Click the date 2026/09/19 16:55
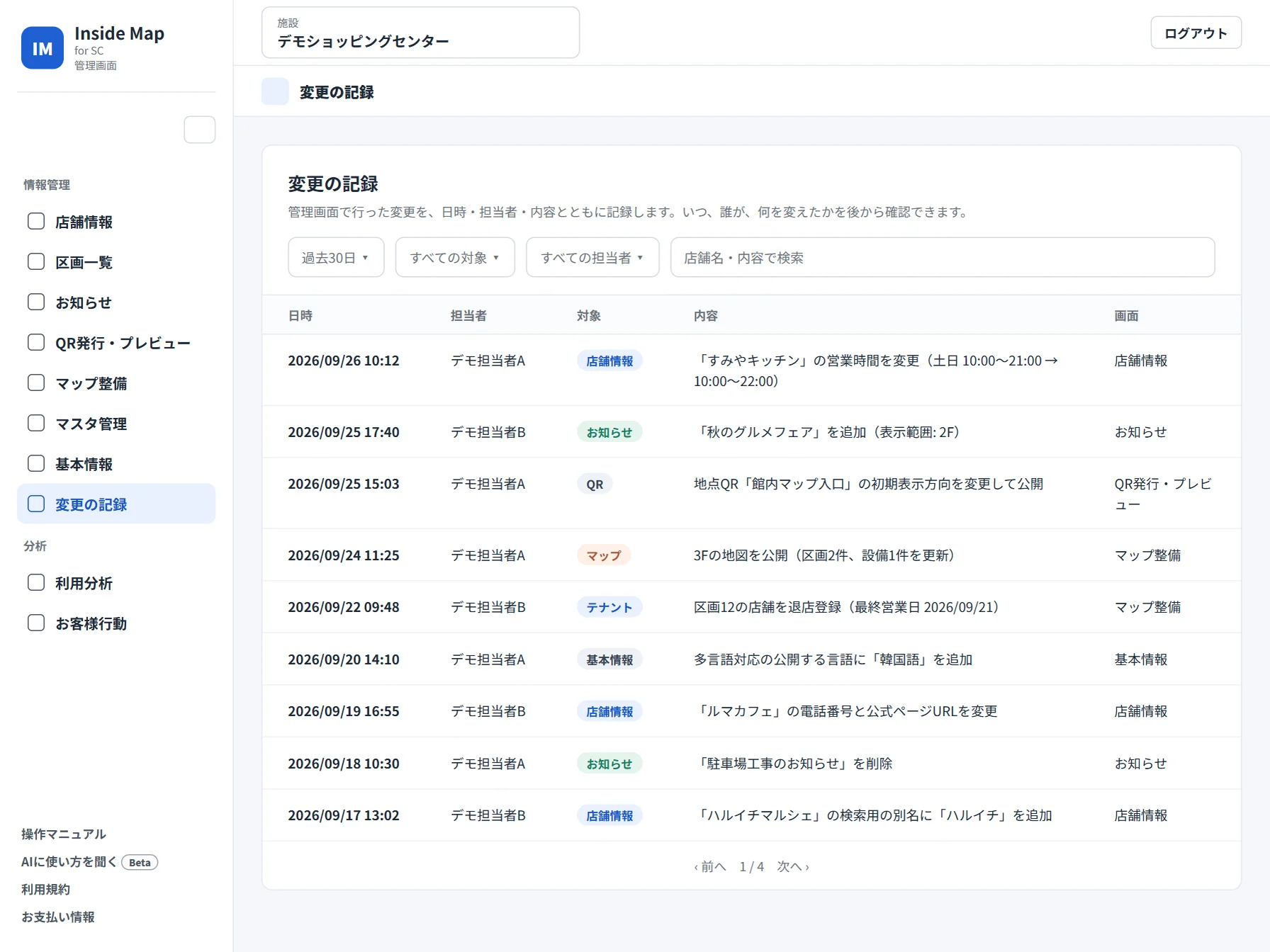Screen dimensions: 1270x952 (x=344, y=711)
